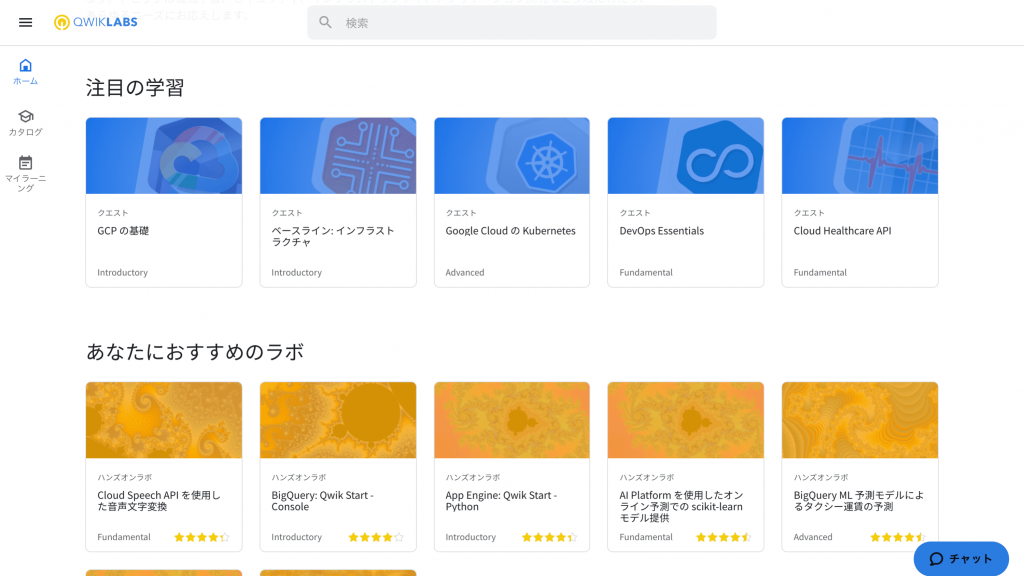The width and height of the screenshot is (1024, 576).
Task: Click BigQuery: Qwik Start - Console thumbnail
Action: (x=338, y=421)
